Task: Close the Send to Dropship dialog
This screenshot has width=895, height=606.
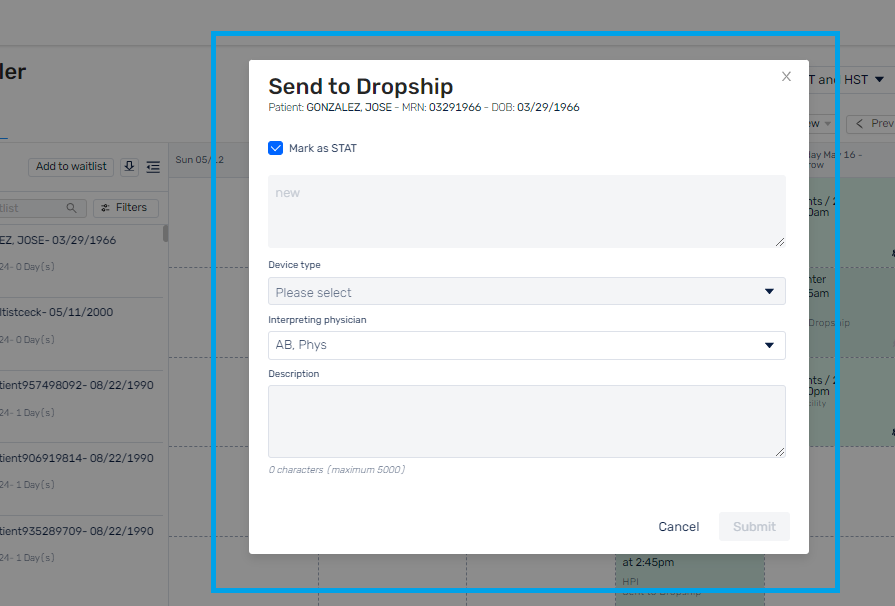Action: (x=786, y=76)
